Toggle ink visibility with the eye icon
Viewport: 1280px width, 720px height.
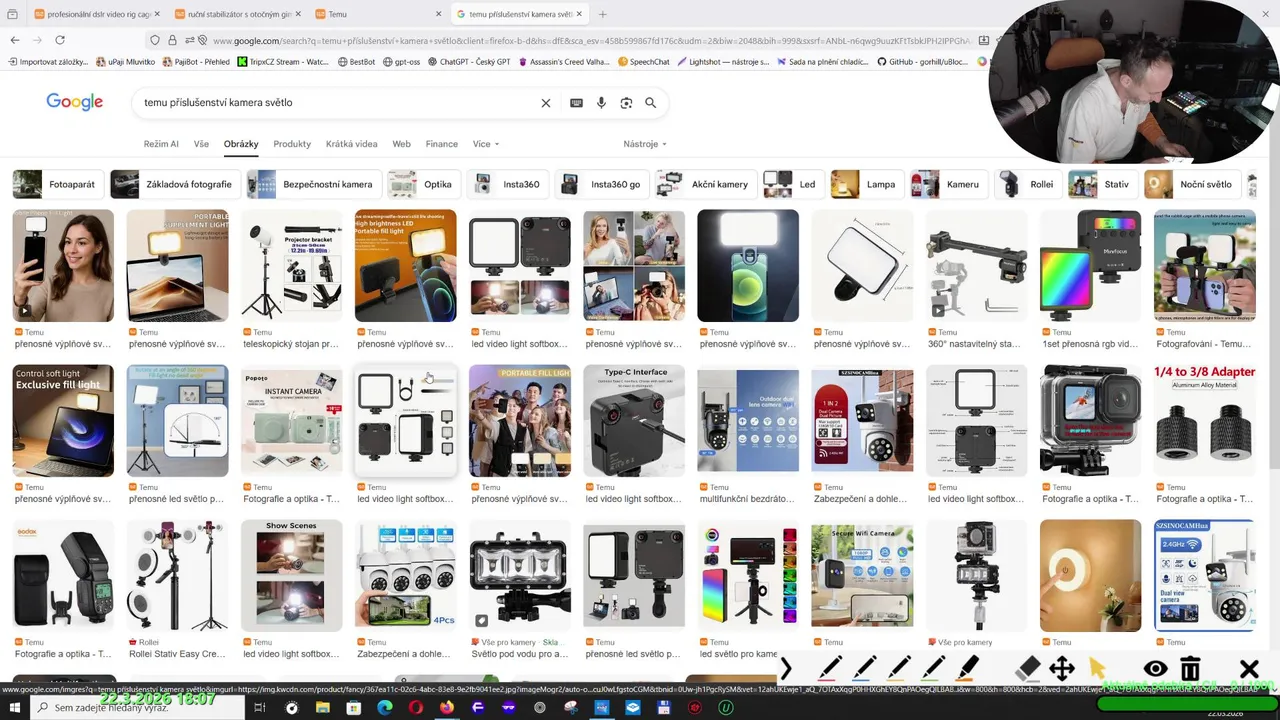[x=1155, y=668]
